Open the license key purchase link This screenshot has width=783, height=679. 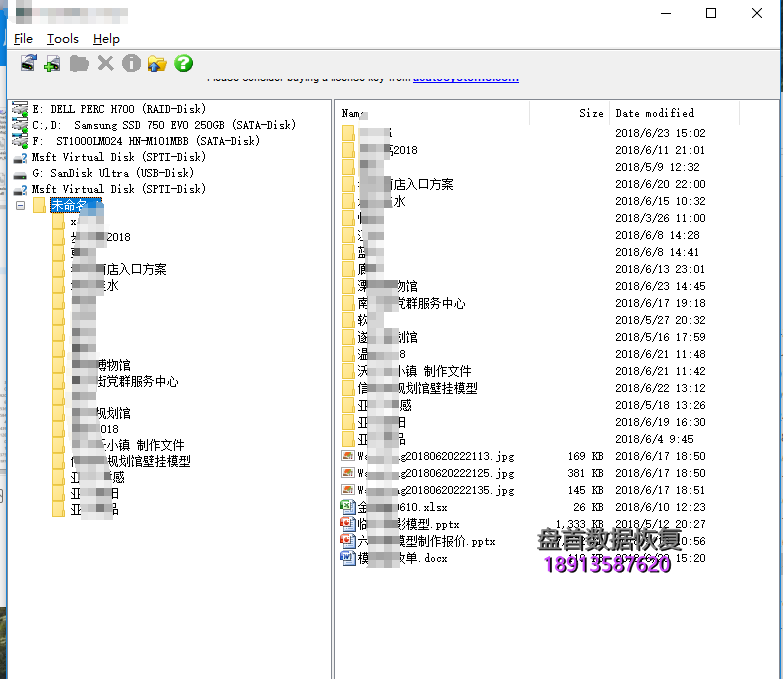(x=465, y=78)
